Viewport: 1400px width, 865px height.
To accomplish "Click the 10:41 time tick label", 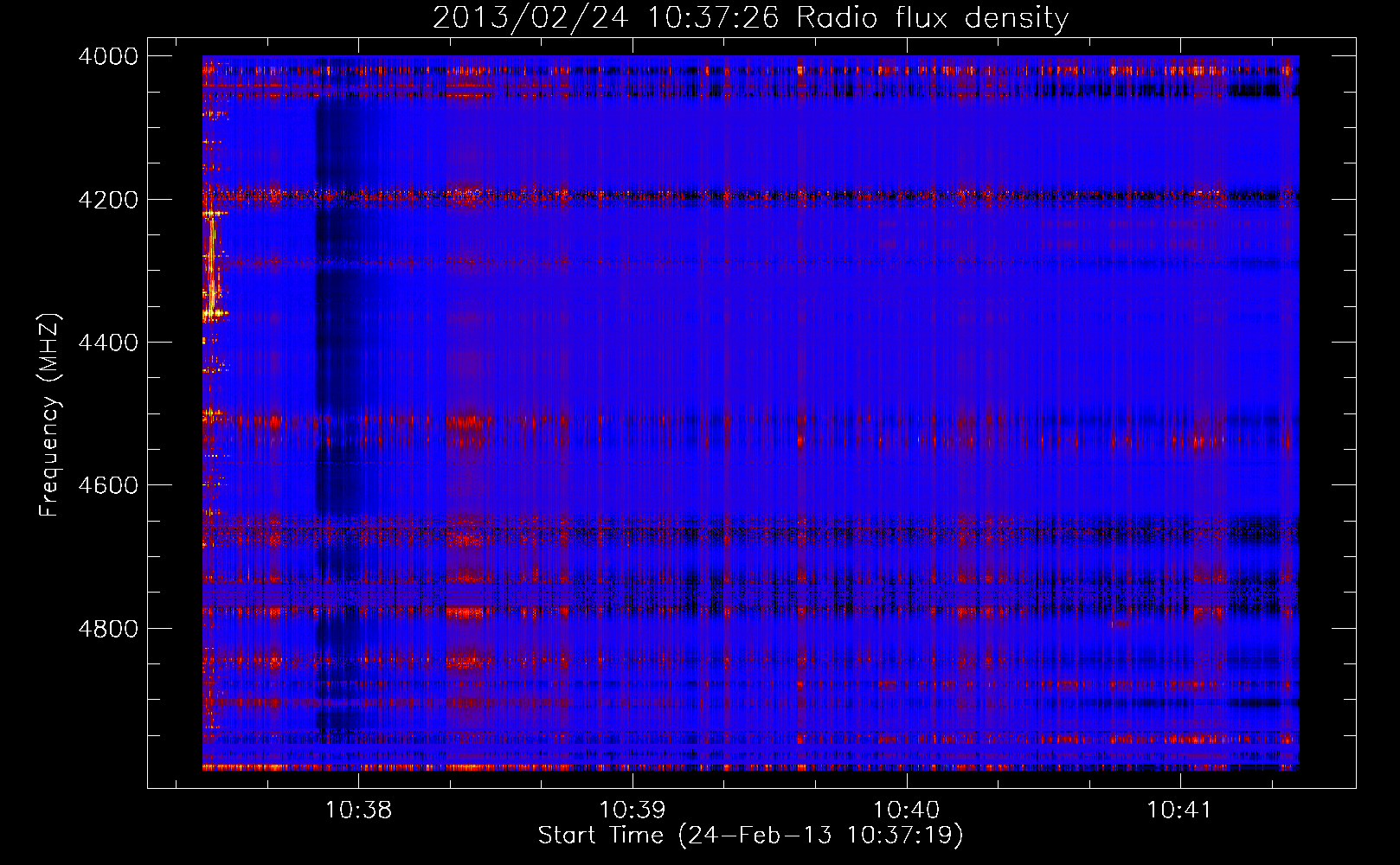I will (1180, 811).
